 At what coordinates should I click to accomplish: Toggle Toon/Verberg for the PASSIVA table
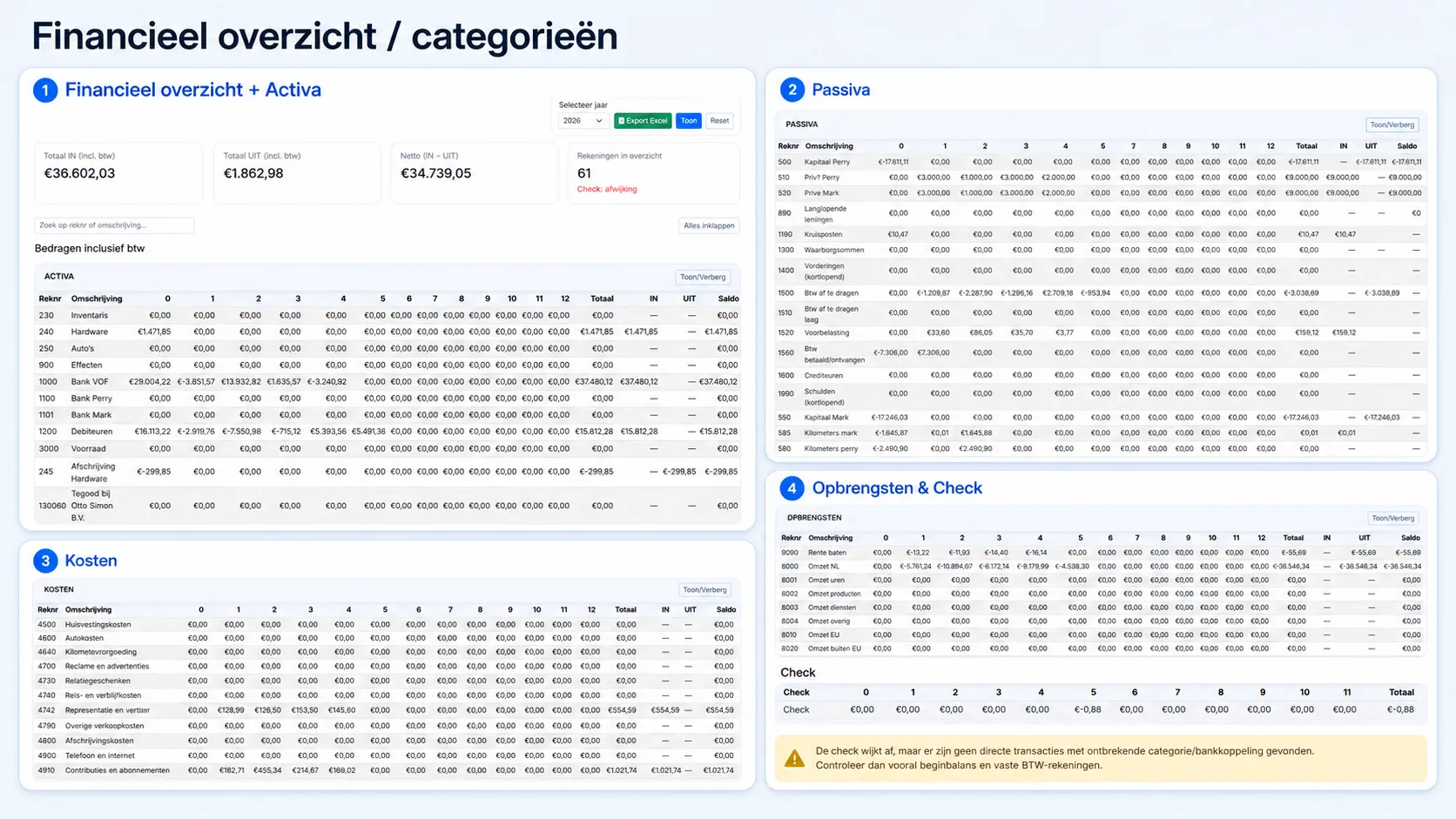pyautogui.click(x=1392, y=124)
